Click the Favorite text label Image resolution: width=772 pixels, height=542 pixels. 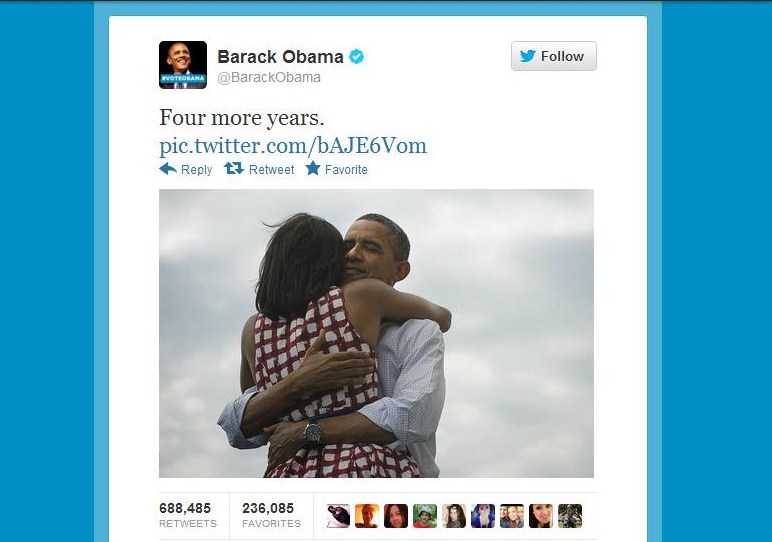coord(346,169)
